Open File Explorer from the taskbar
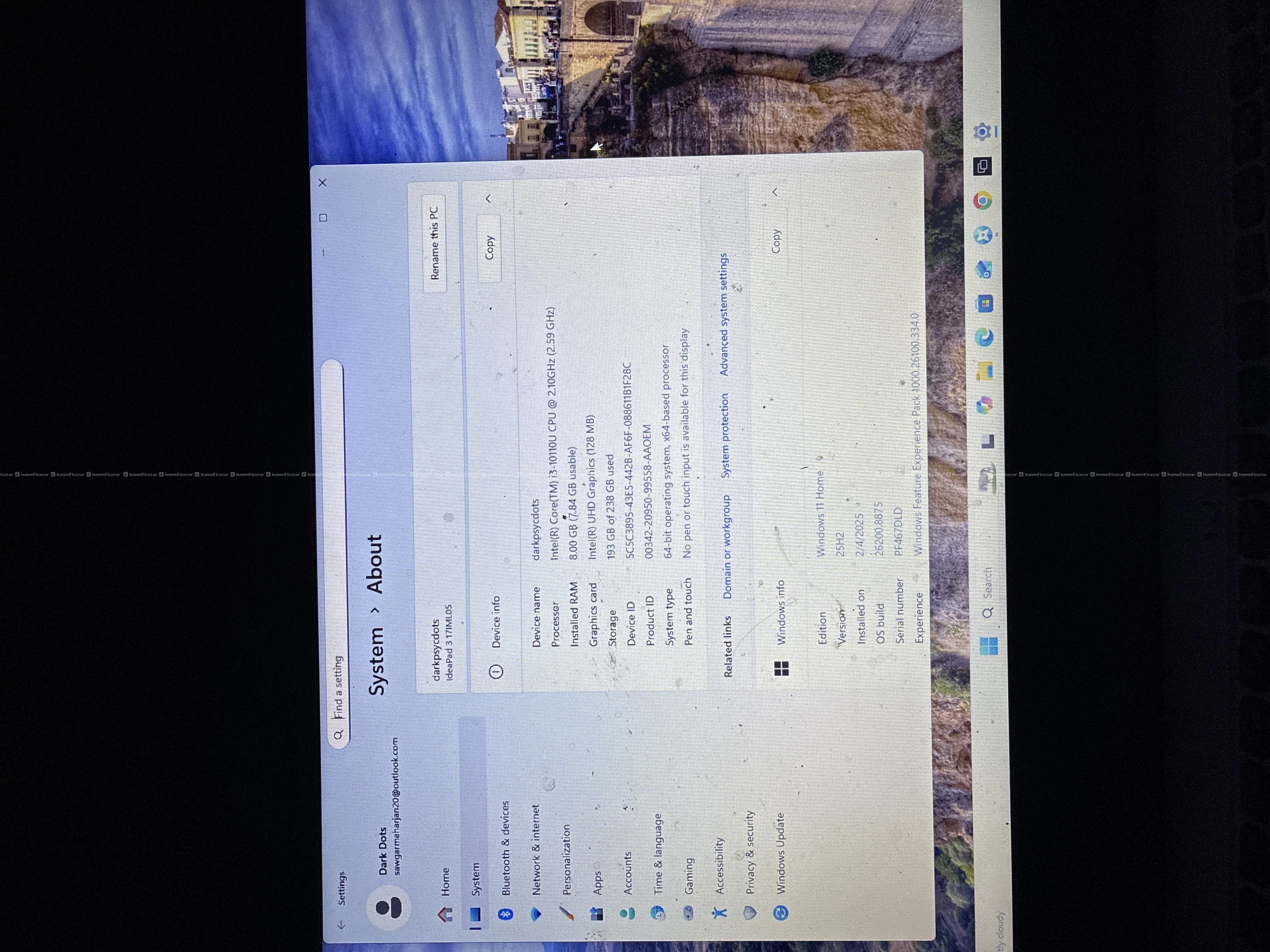 click(985, 371)
